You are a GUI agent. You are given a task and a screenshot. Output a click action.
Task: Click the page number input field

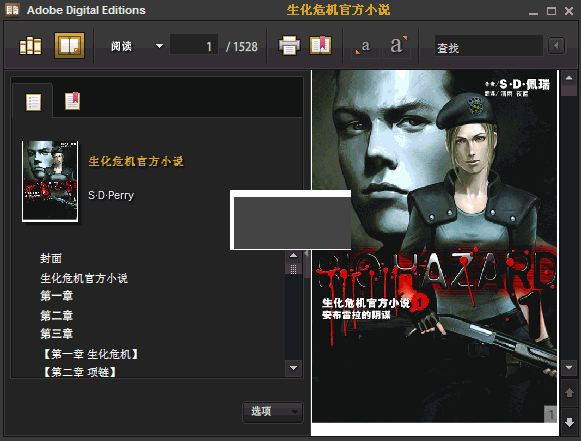click(x=193, y=45)
